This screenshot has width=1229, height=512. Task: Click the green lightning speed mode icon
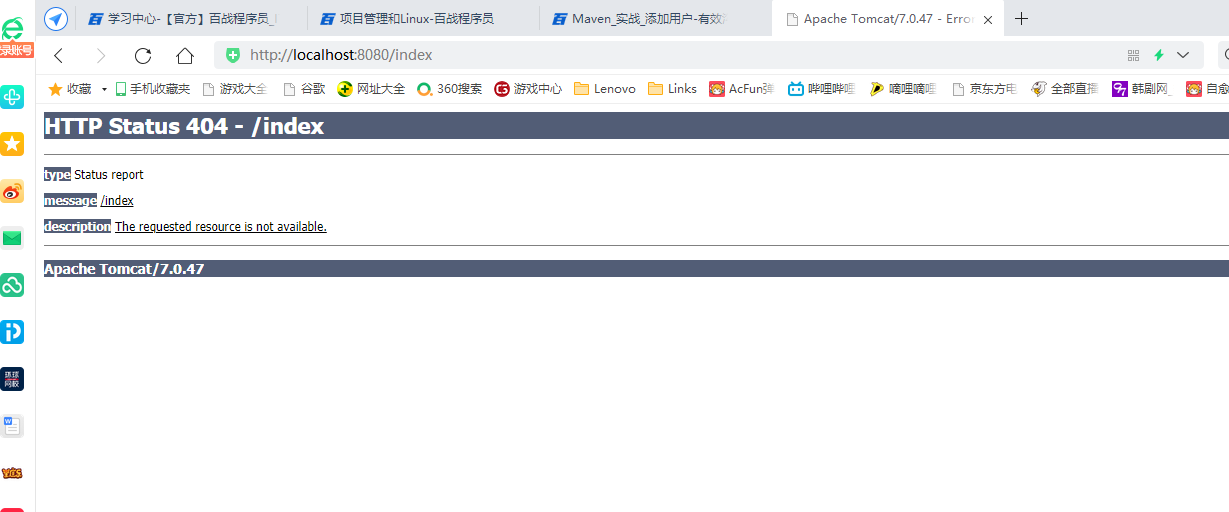click(1160, 55)
